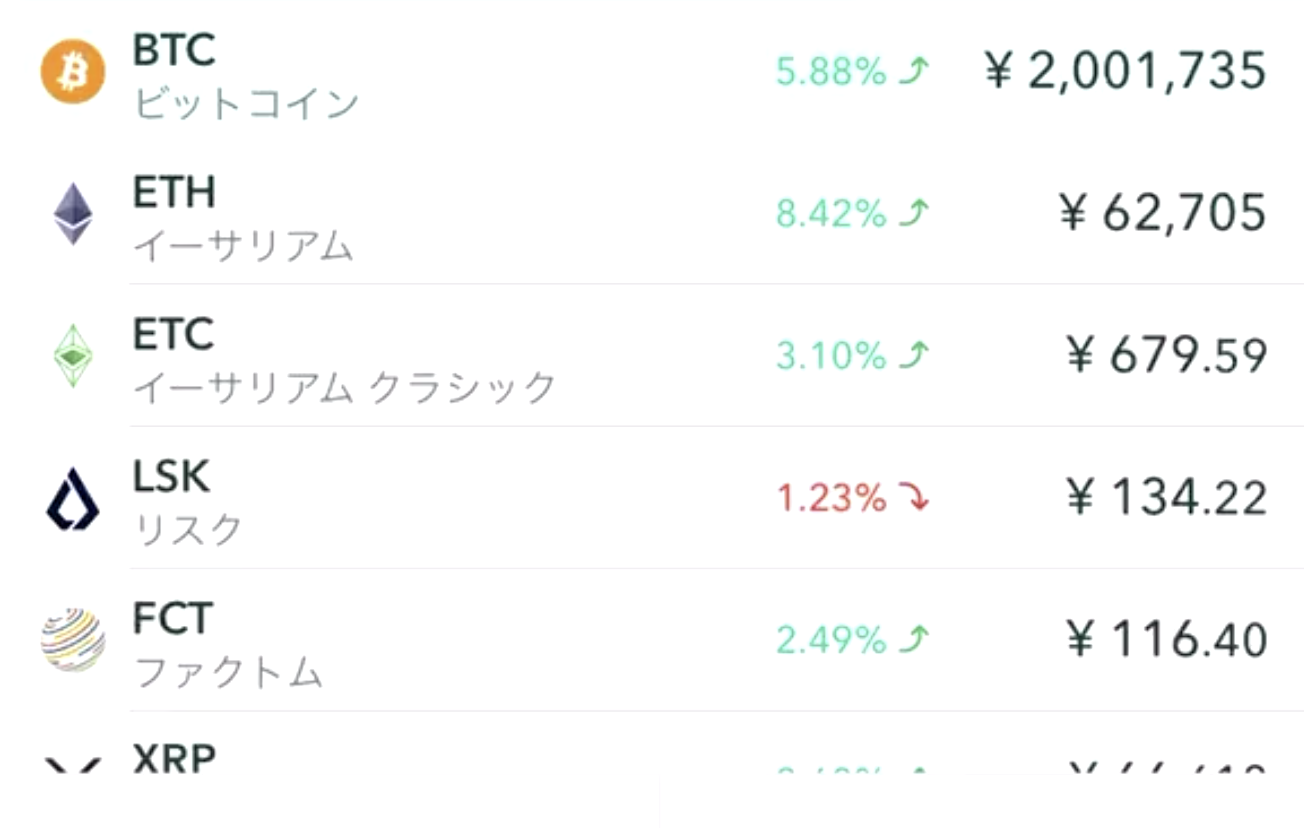The width and height of the screenshot is (1304, 828).
Task: Tap the green Ethereum Classic icon
Action: (72, 355)
